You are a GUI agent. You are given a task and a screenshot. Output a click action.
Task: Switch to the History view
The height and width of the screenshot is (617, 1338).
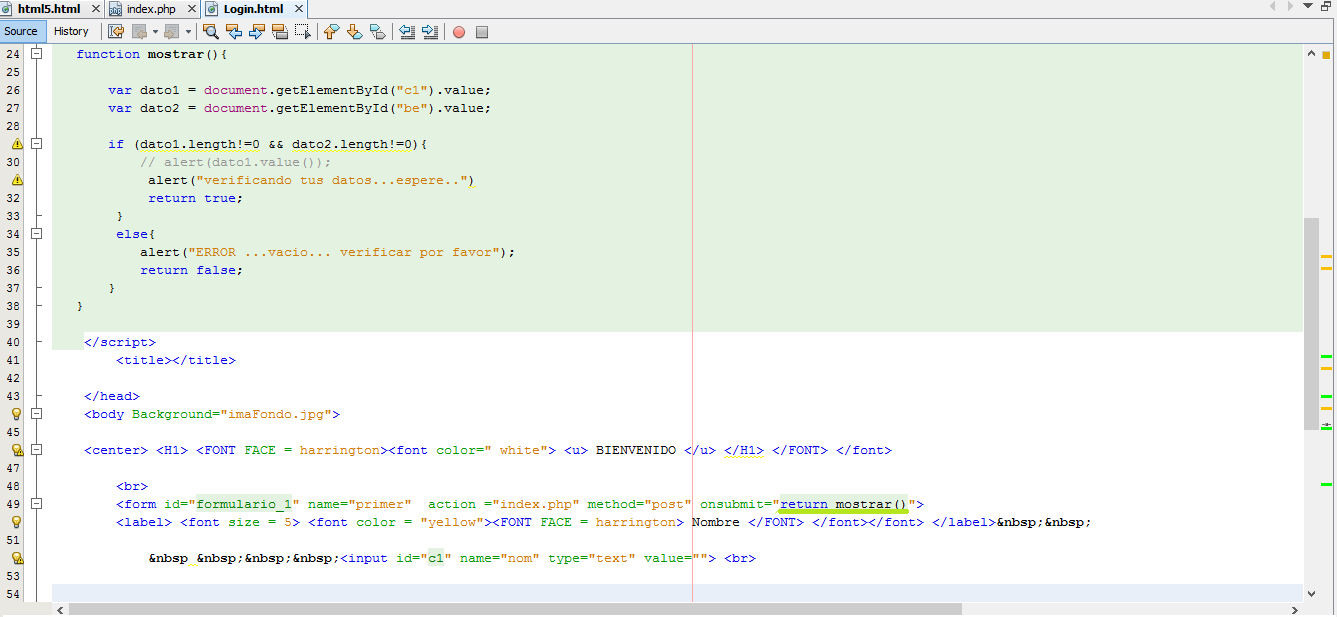pyautogui.click(x=71, y=31)
